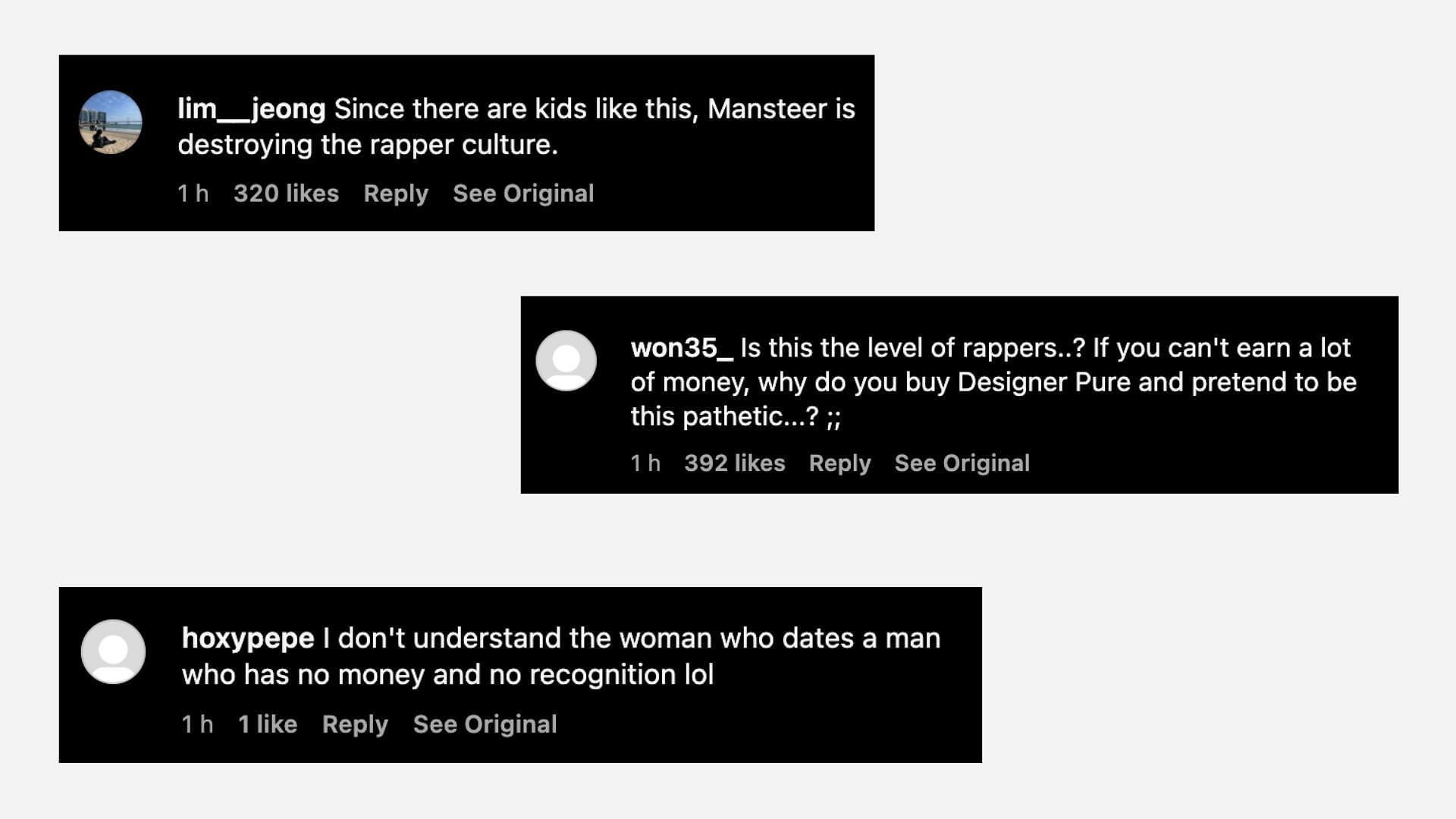Open lim__jeong's beach profile picture
The width and height of the screenshot is (1456, 819).
pos(111,123)
